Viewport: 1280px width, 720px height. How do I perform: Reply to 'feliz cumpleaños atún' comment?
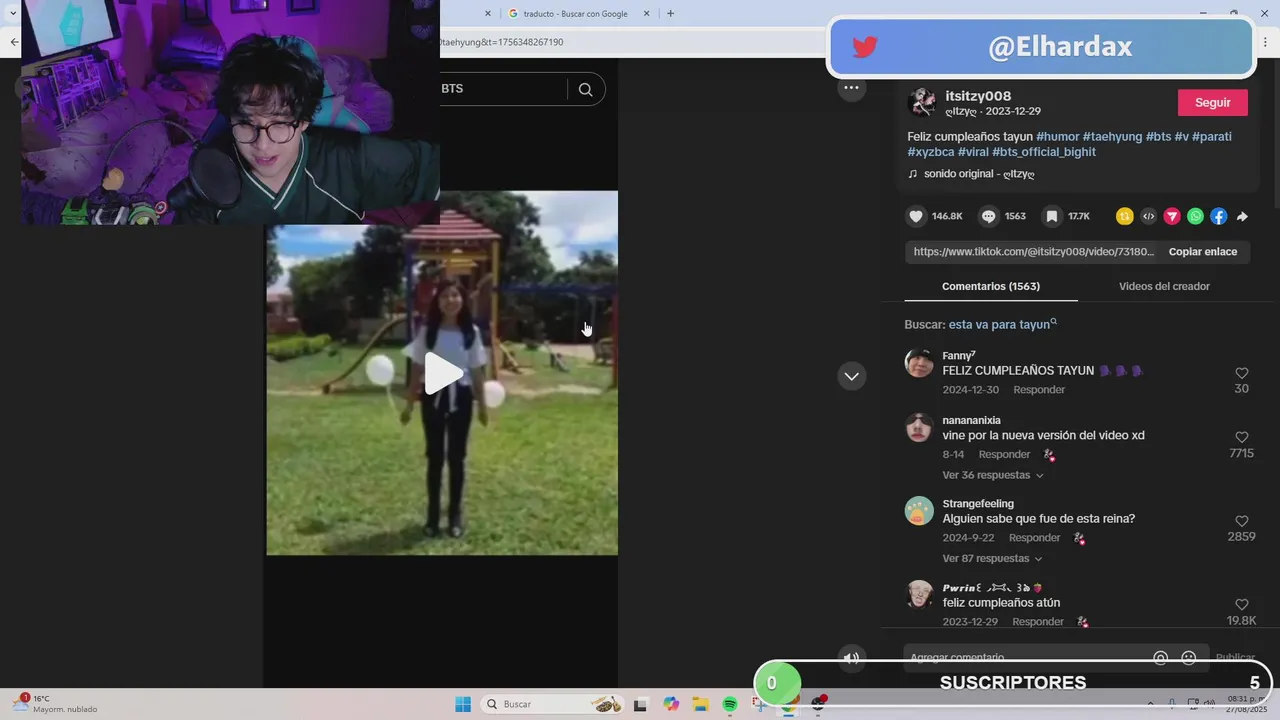pos(1038,622)
